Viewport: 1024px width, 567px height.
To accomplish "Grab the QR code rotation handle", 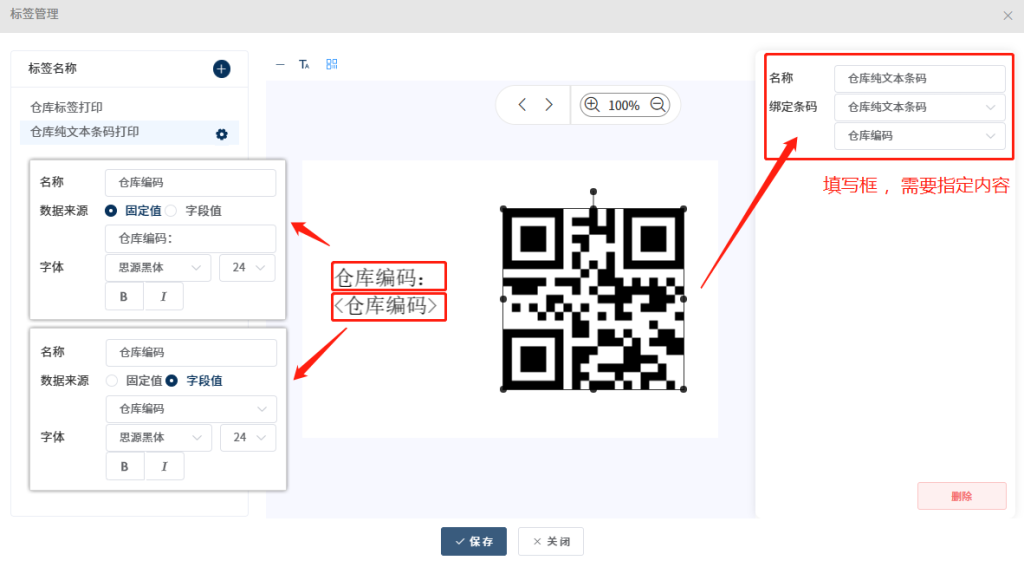I will click(x=593, y=192).
